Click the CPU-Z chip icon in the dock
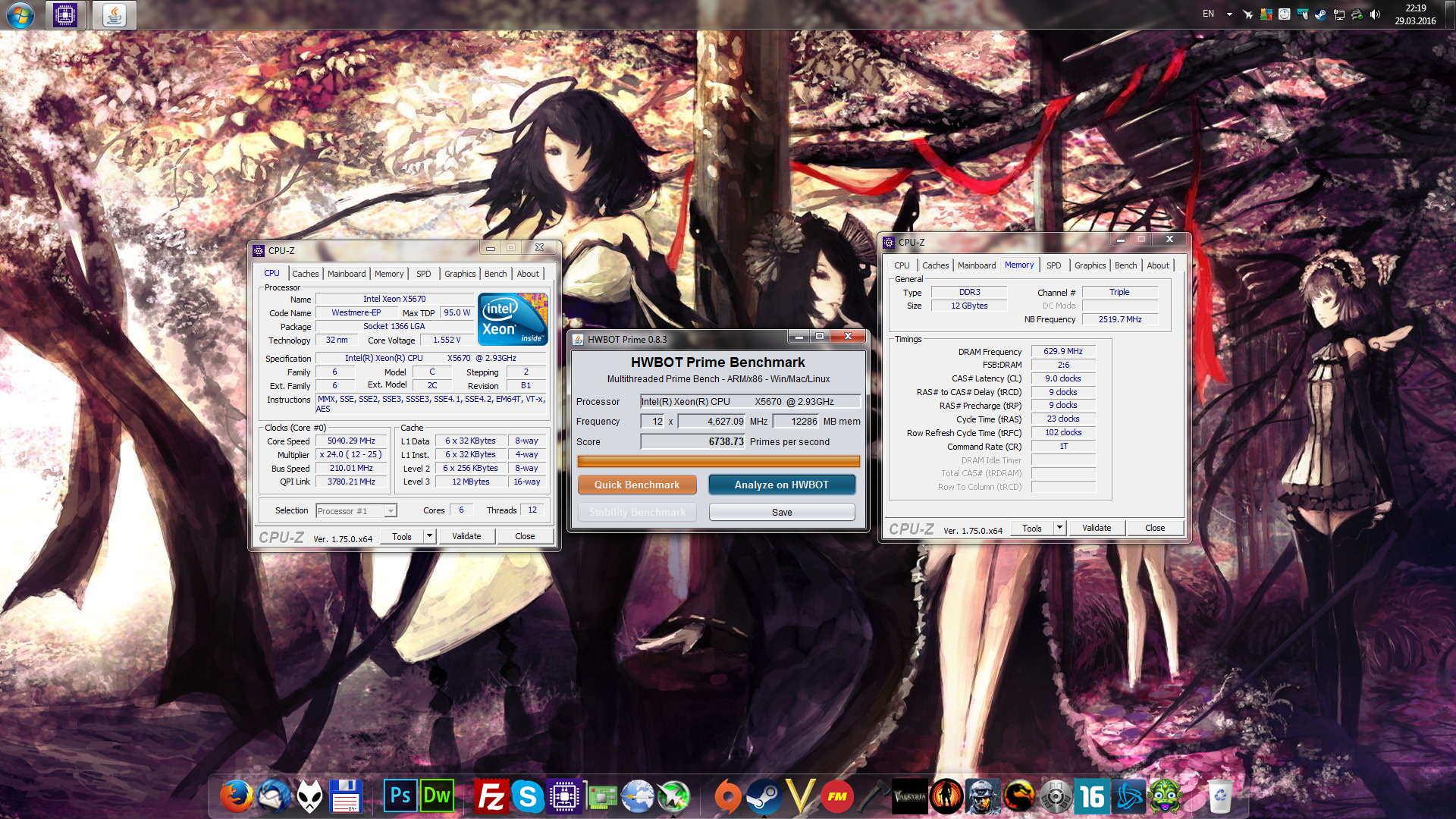Image resolution: width=1456 pixels, height=819 pixels. tap(564, 796)
